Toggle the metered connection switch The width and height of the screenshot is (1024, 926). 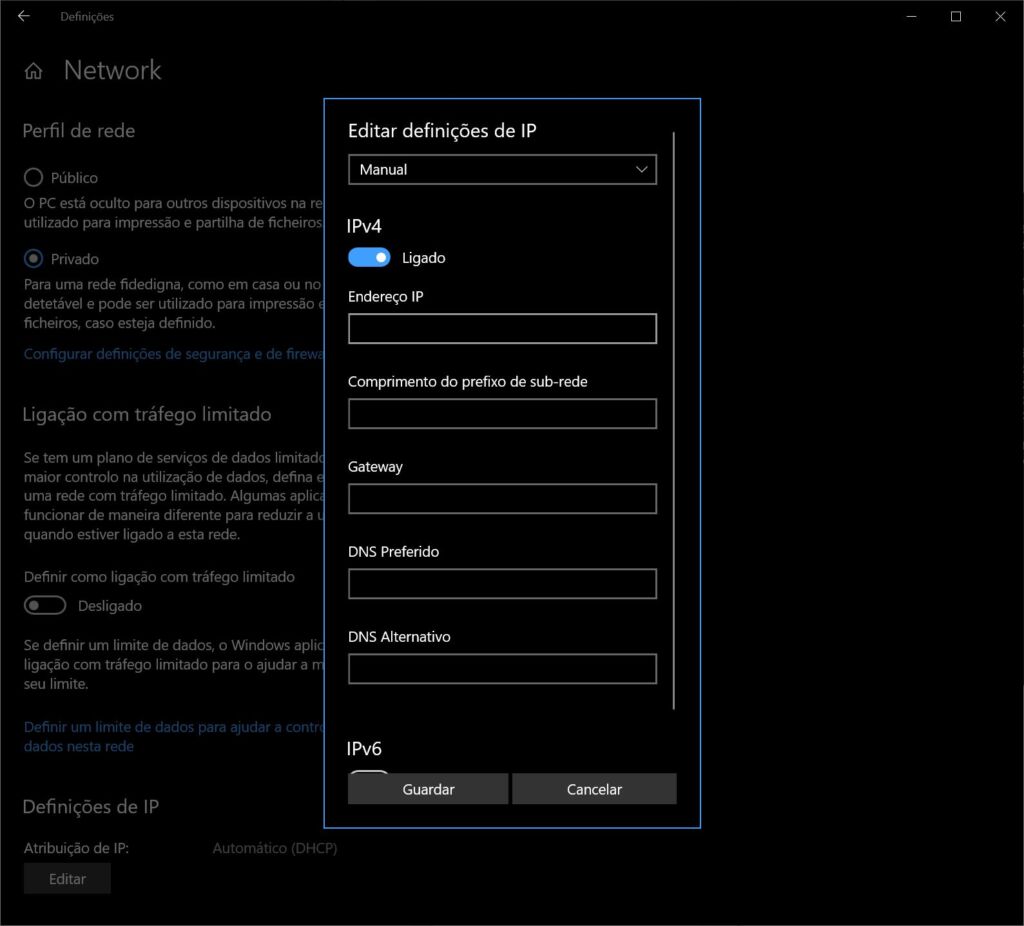pyautogui.click(x=45, y=606)
